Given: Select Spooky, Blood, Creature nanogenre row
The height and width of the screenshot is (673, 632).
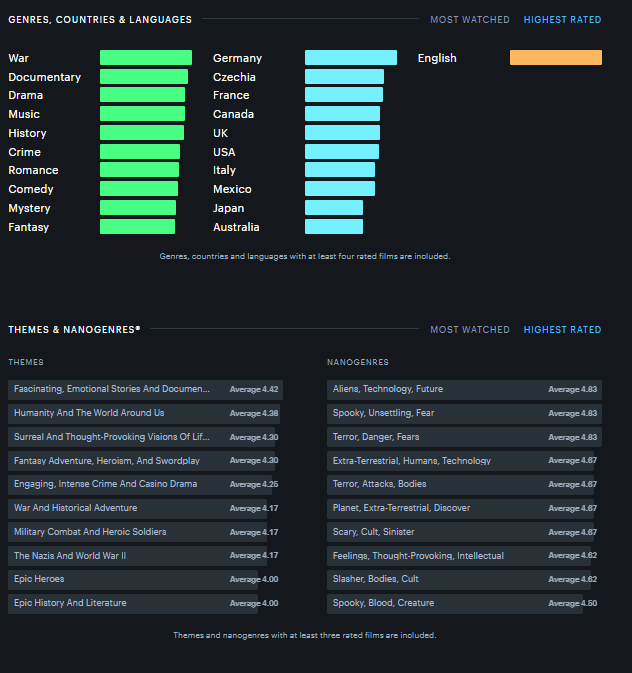Looking at the screenshot, I should pos(383,603).
